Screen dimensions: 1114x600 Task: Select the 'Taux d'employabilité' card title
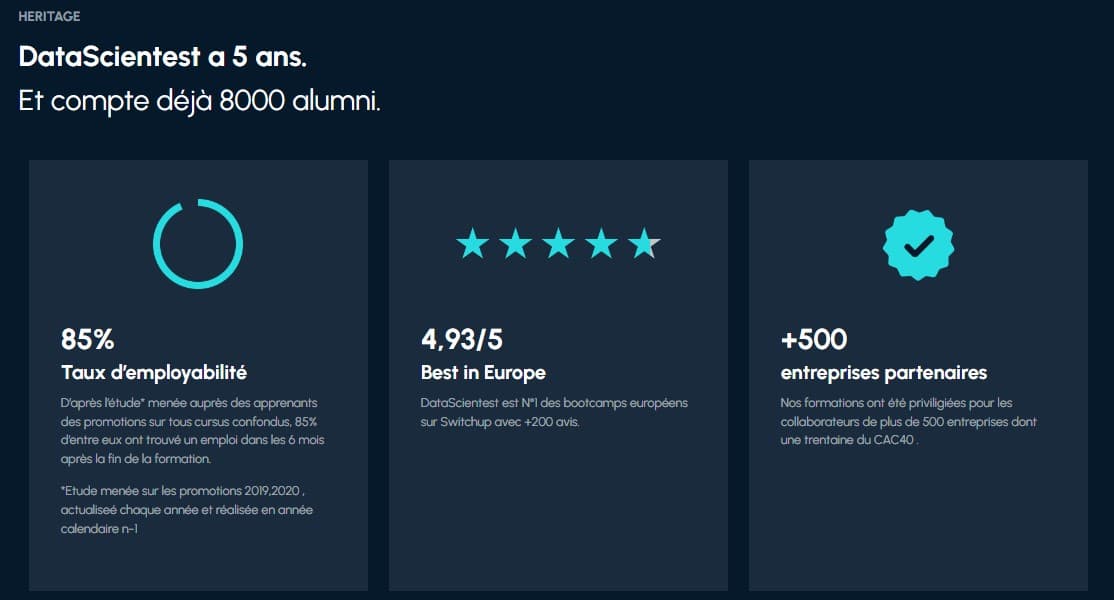pos(154,373)
